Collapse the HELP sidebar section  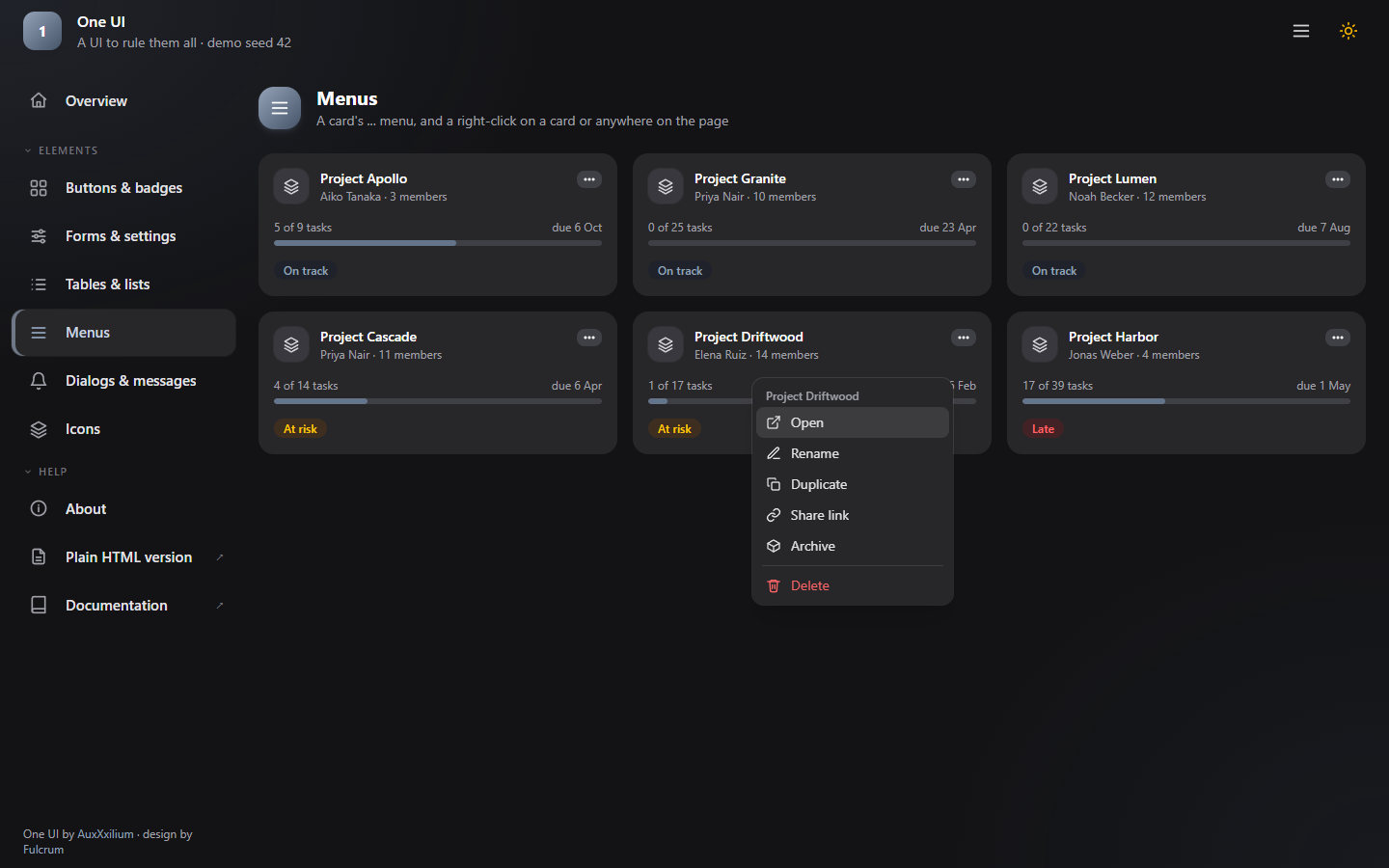pyautogui.click(x=45, y=472)
